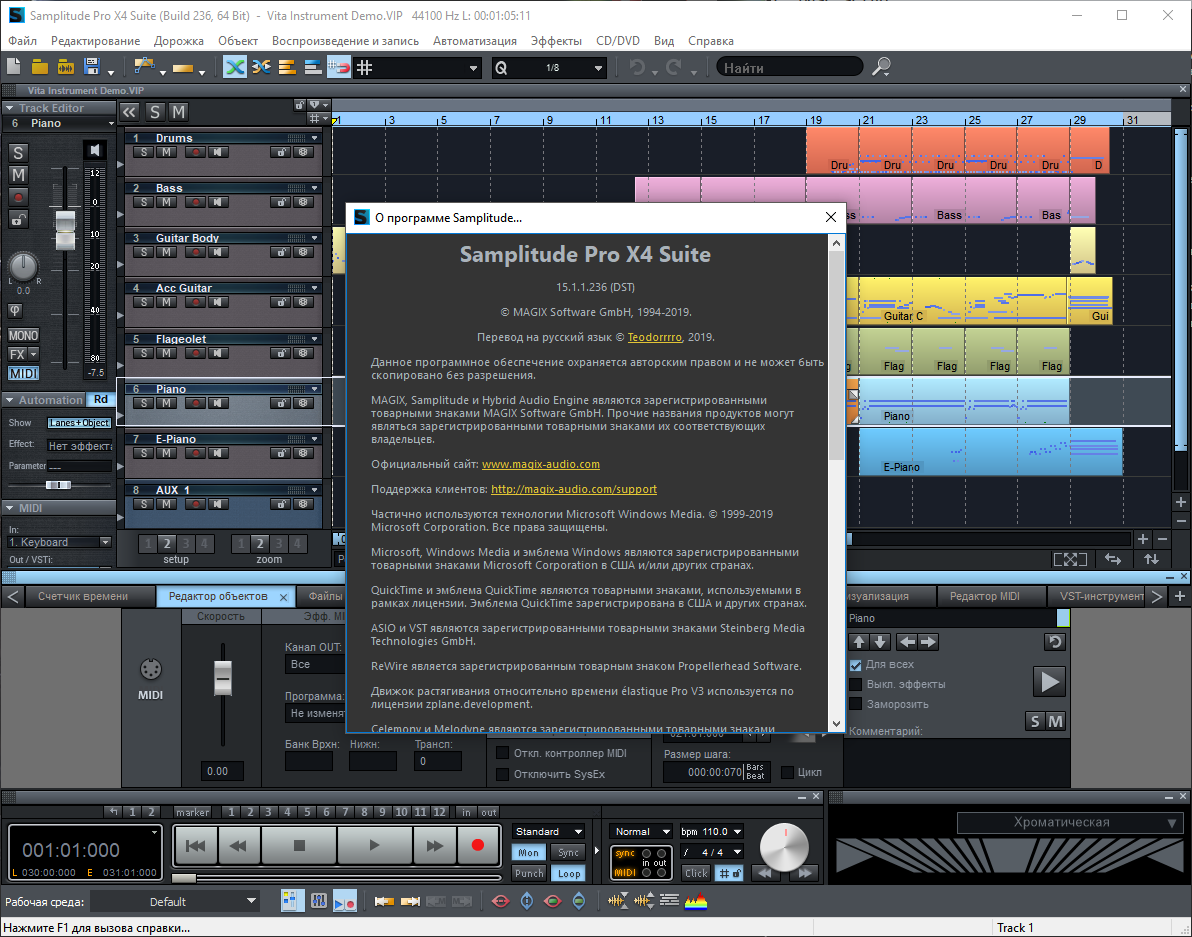Click the MIDI connector icon
The image size is (1192, 937).
(x=151, y=670)
